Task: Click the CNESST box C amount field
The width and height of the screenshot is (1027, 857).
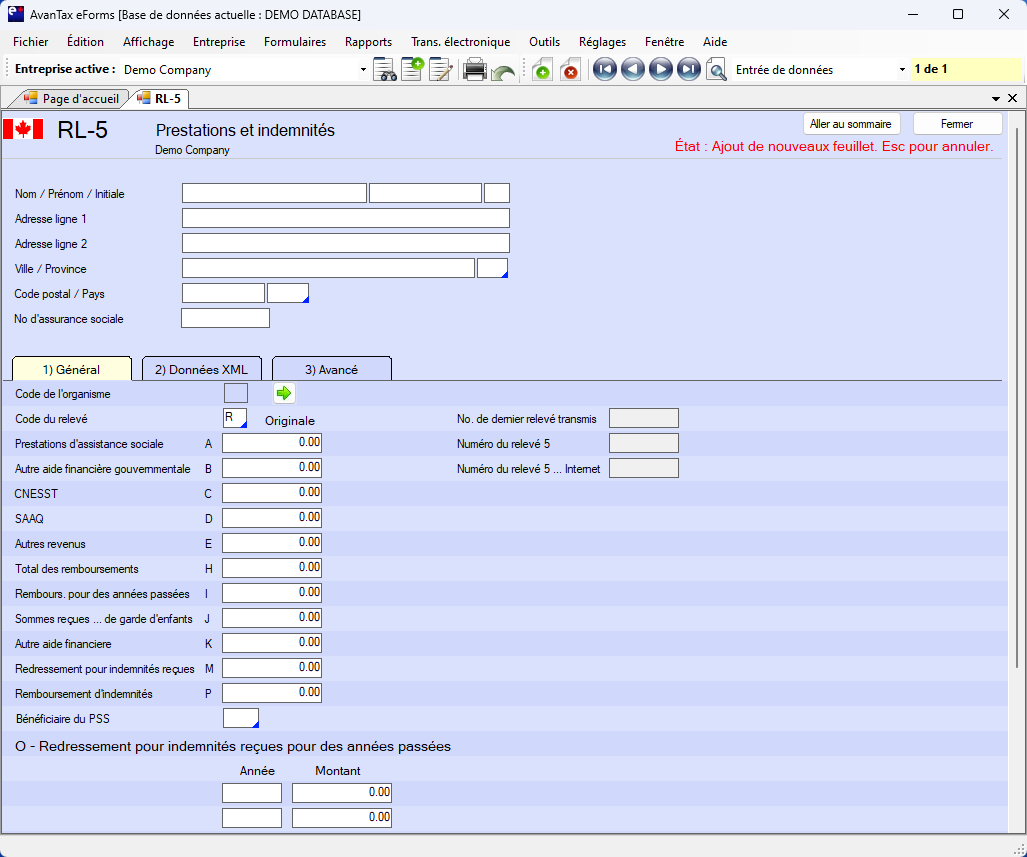Action: click(272, 493)
